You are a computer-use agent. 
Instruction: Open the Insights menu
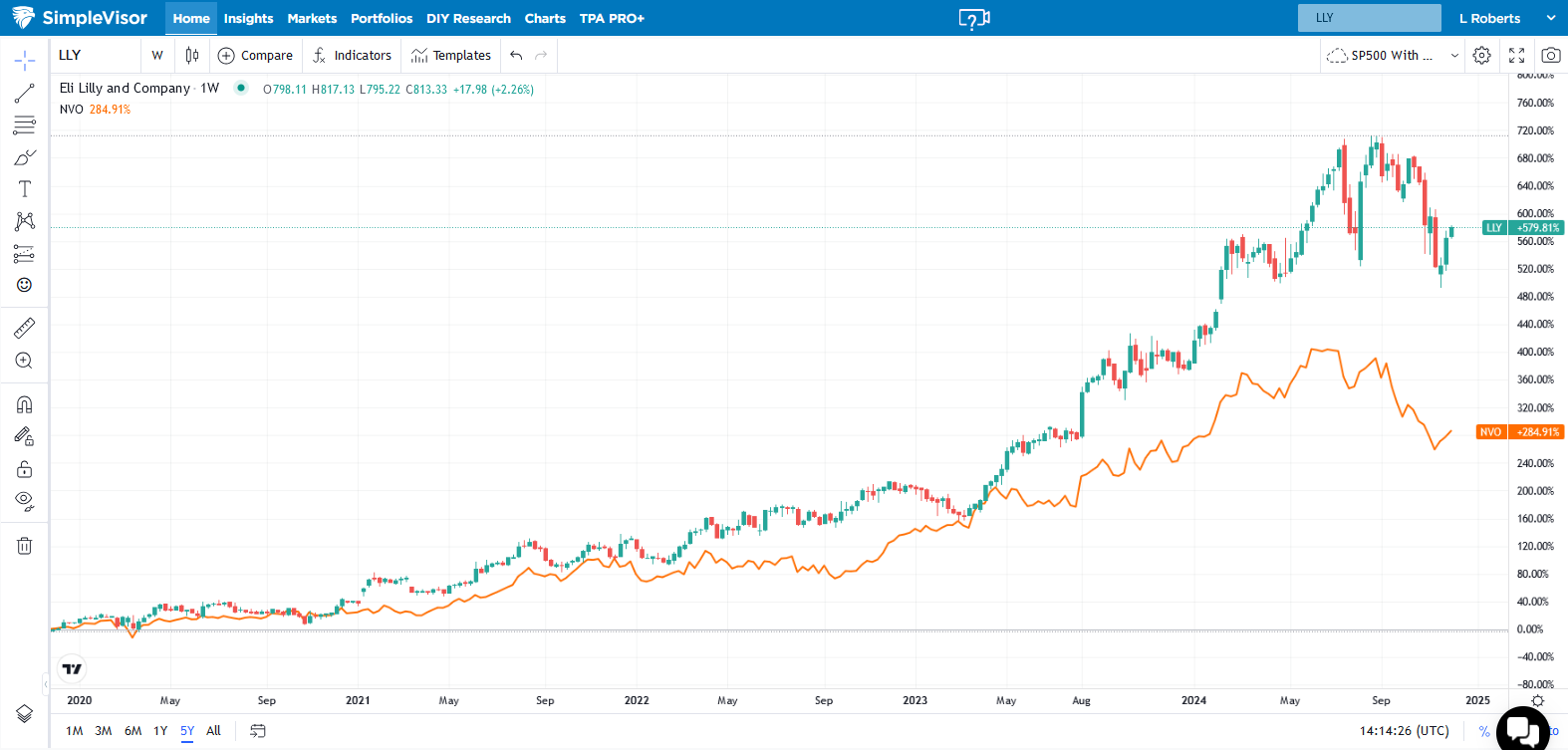[248, 18]
